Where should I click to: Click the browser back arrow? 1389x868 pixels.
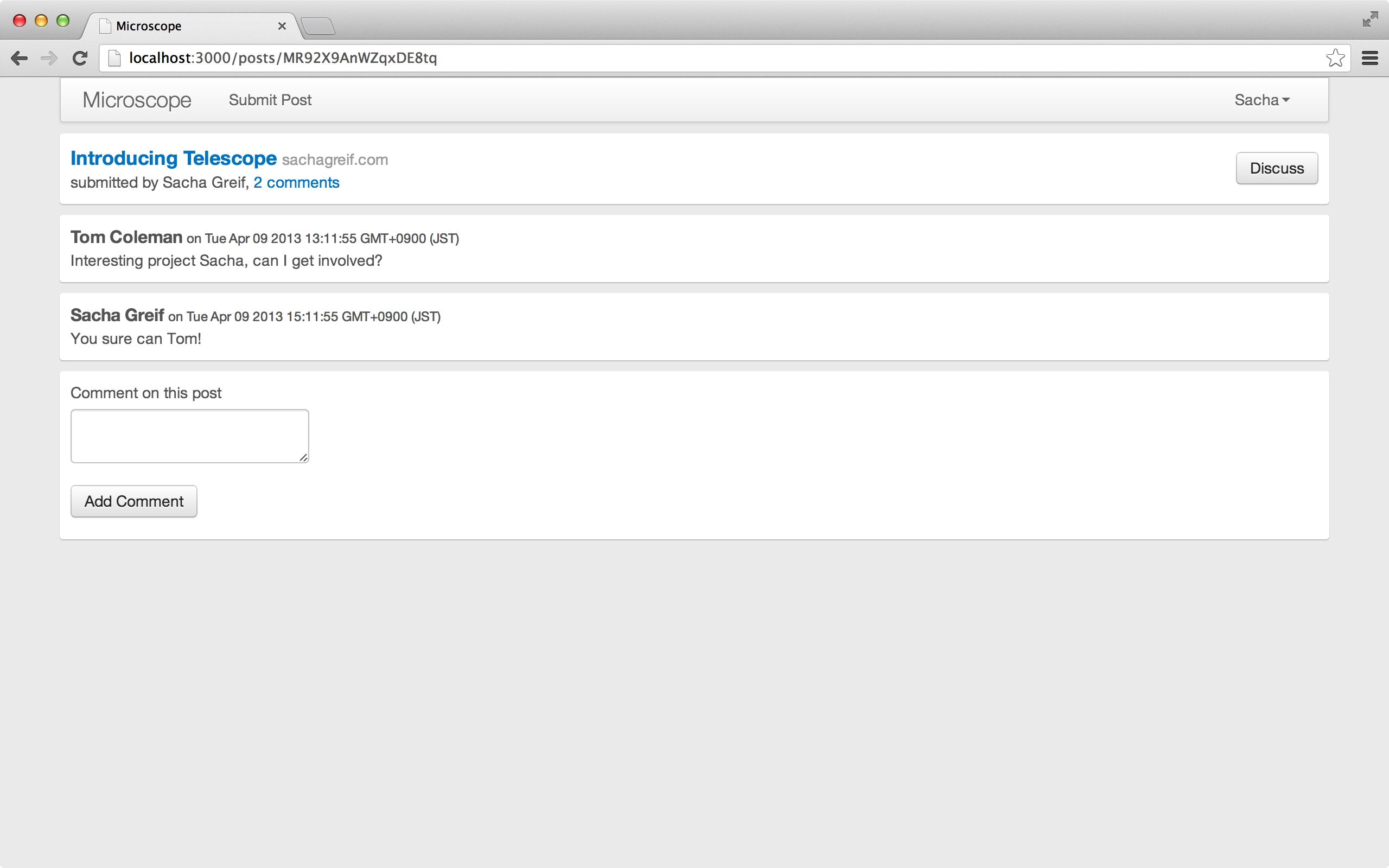19,58
